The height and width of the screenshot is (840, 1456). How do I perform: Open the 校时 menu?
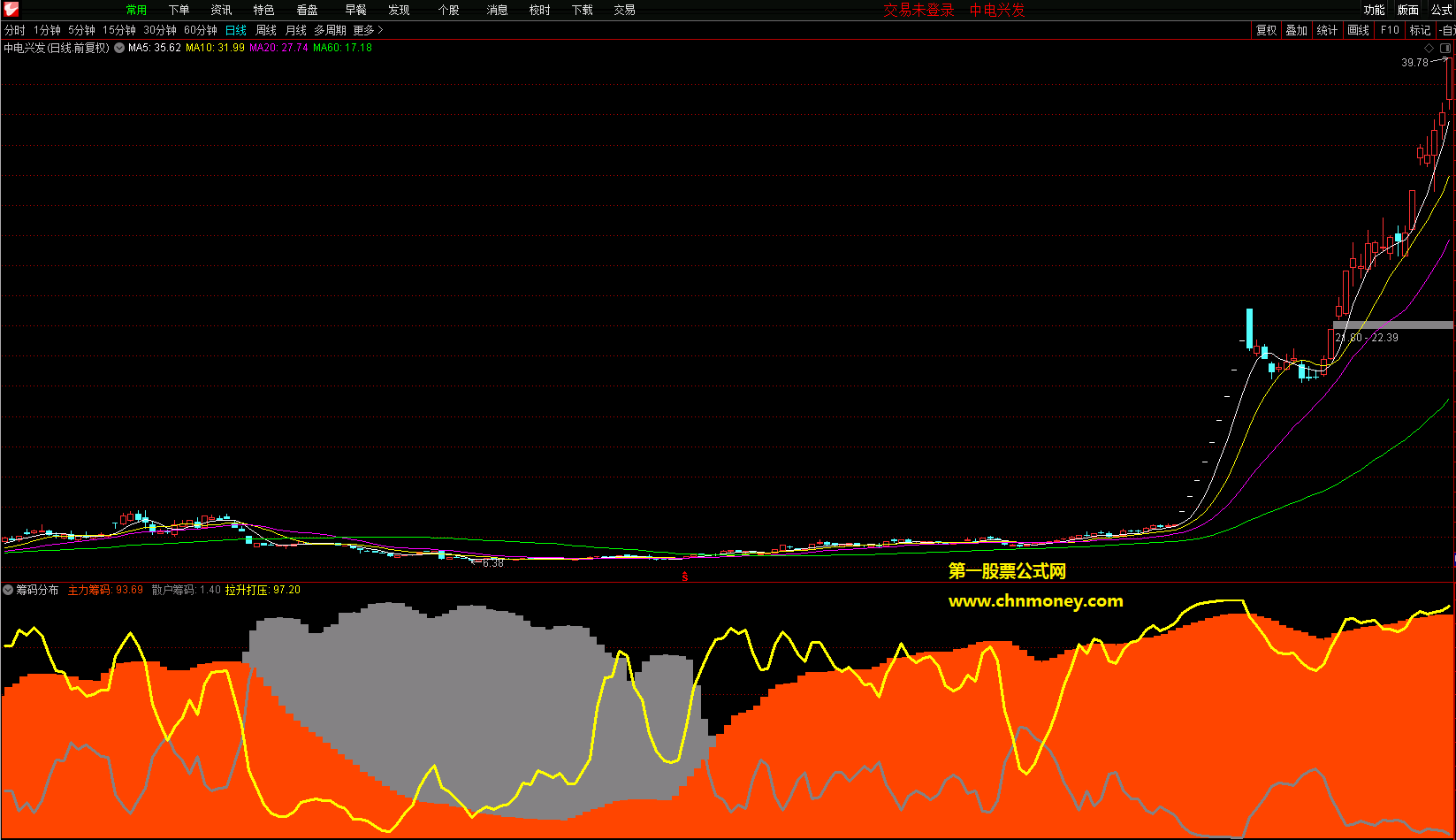pos(539,10)
